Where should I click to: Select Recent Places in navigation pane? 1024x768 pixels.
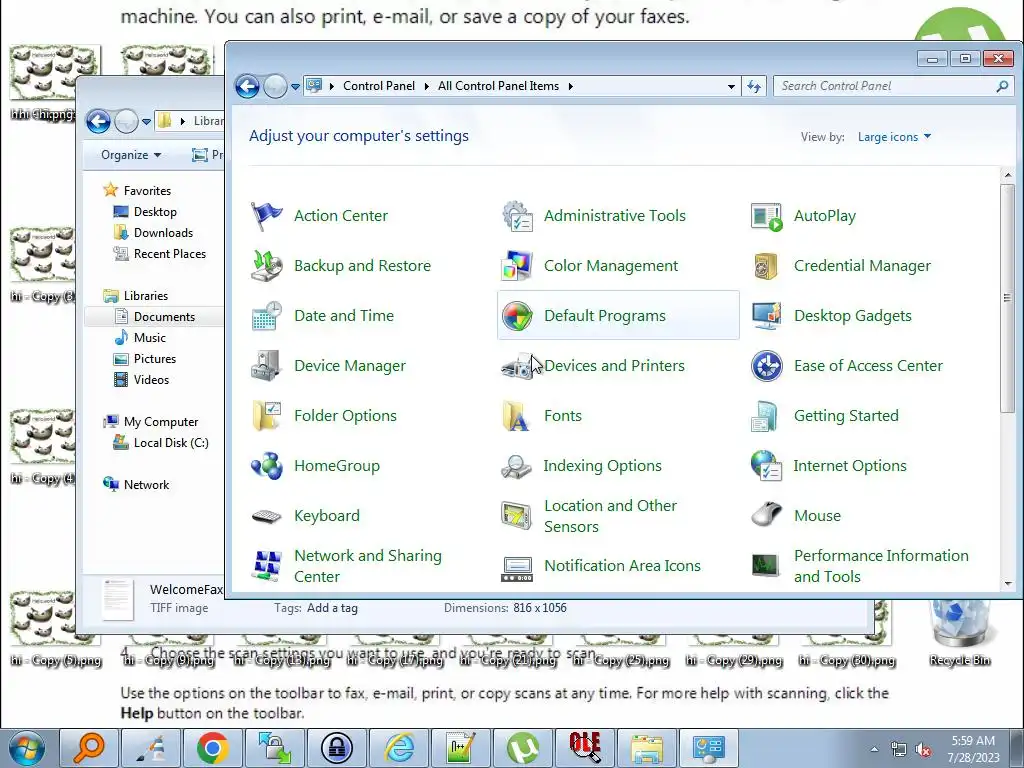pyautogui.click(x=170, y=254)
